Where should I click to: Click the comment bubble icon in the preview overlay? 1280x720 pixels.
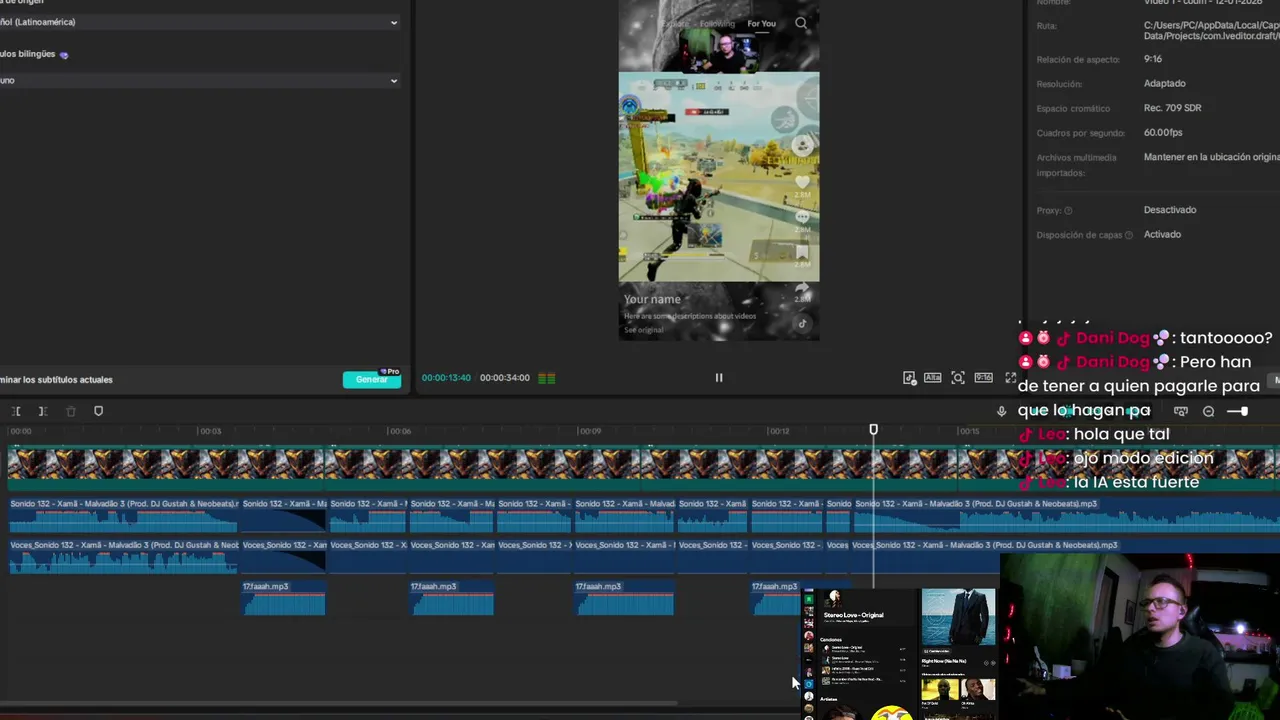point(802,217)
